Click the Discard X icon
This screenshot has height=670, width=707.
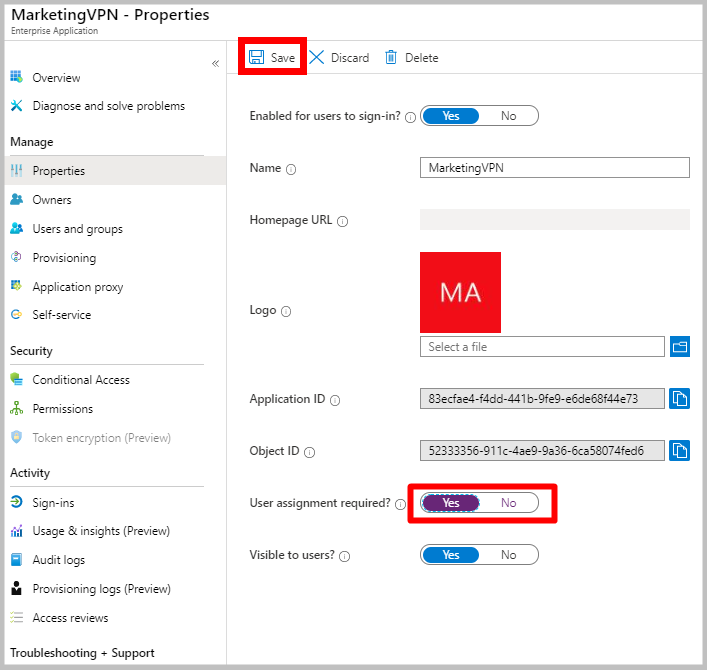coord(317,57)
